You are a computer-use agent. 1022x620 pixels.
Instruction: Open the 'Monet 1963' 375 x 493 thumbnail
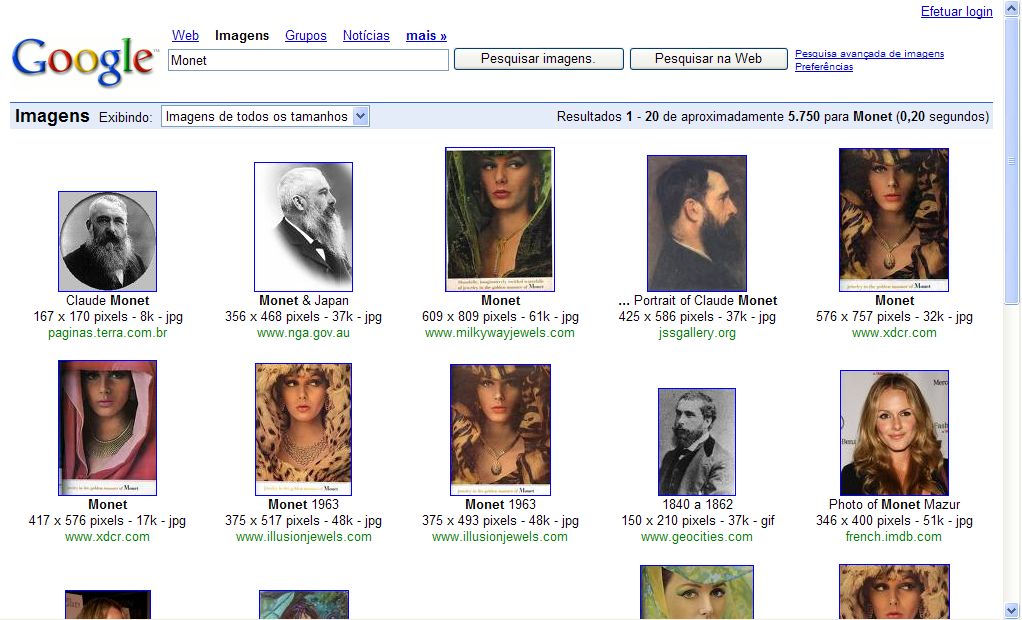pyautogui.click(x=500, y=430)
